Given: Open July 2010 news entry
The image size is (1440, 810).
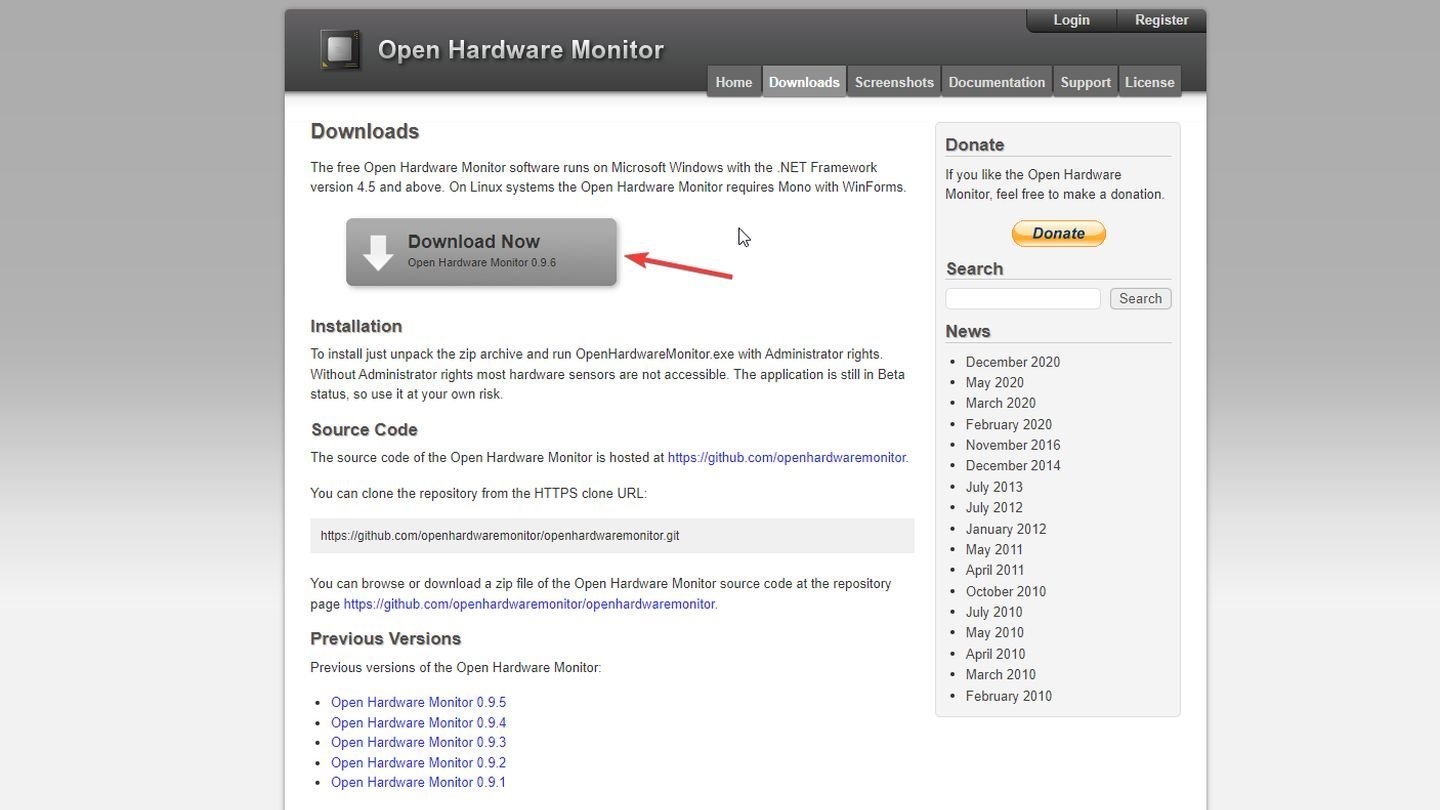Looking at the screenshot, I should click(x=994, y=612).
